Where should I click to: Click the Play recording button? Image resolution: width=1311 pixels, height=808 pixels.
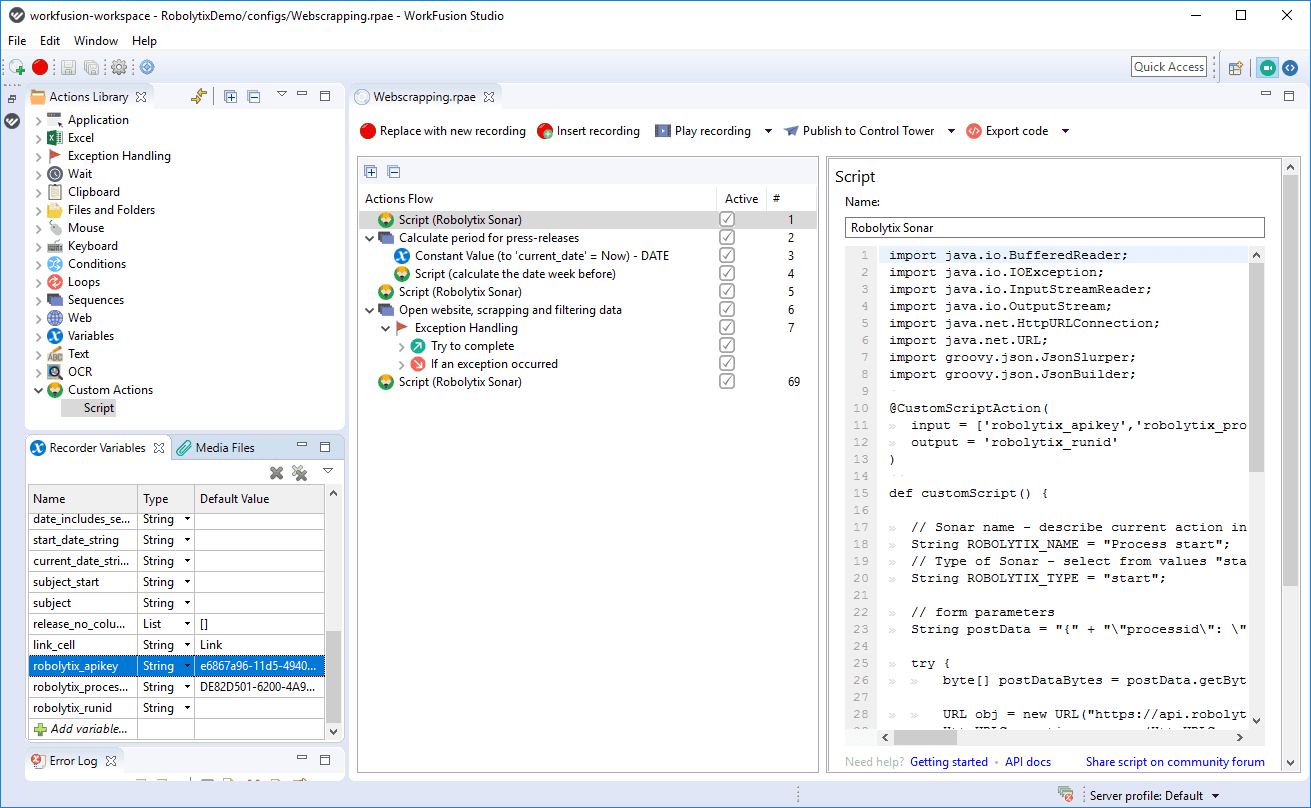pos(702,131)
